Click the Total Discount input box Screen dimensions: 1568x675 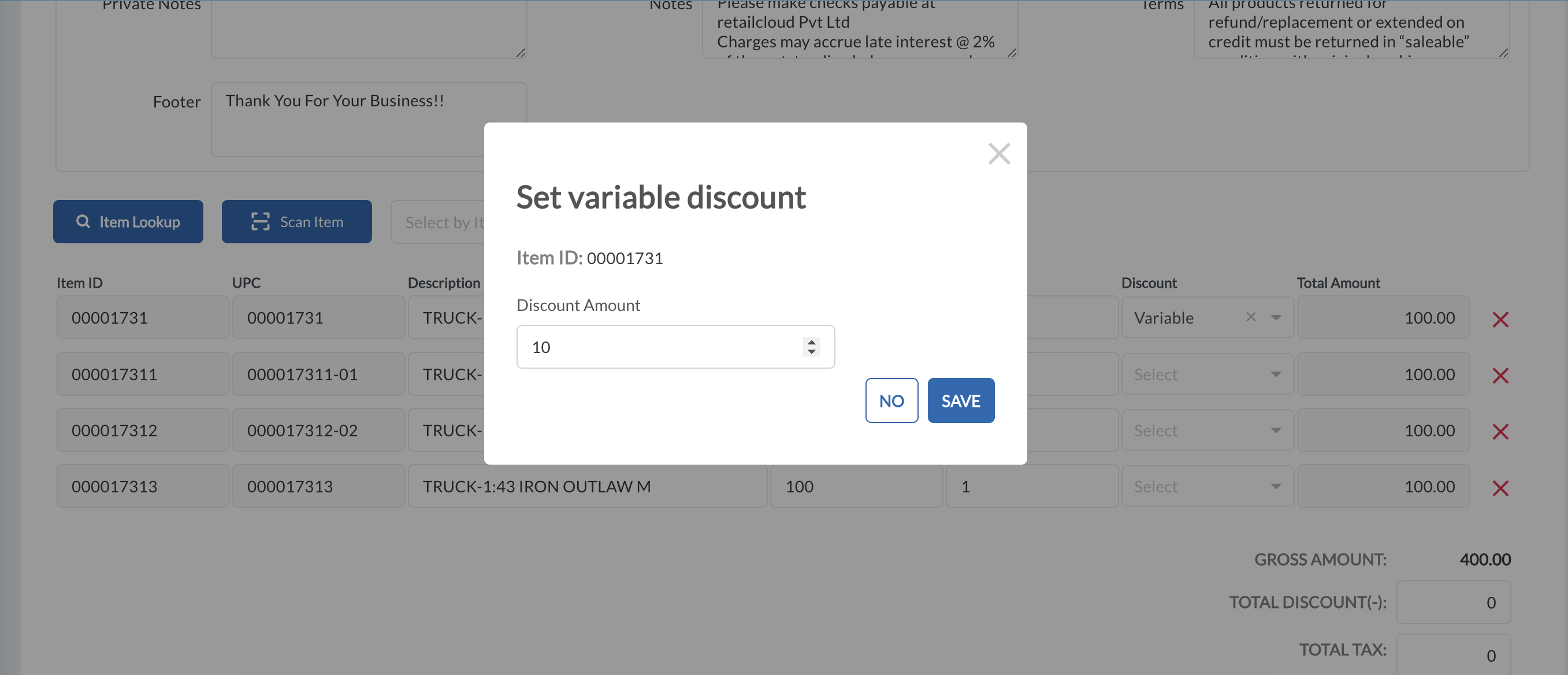point(1453,602)
